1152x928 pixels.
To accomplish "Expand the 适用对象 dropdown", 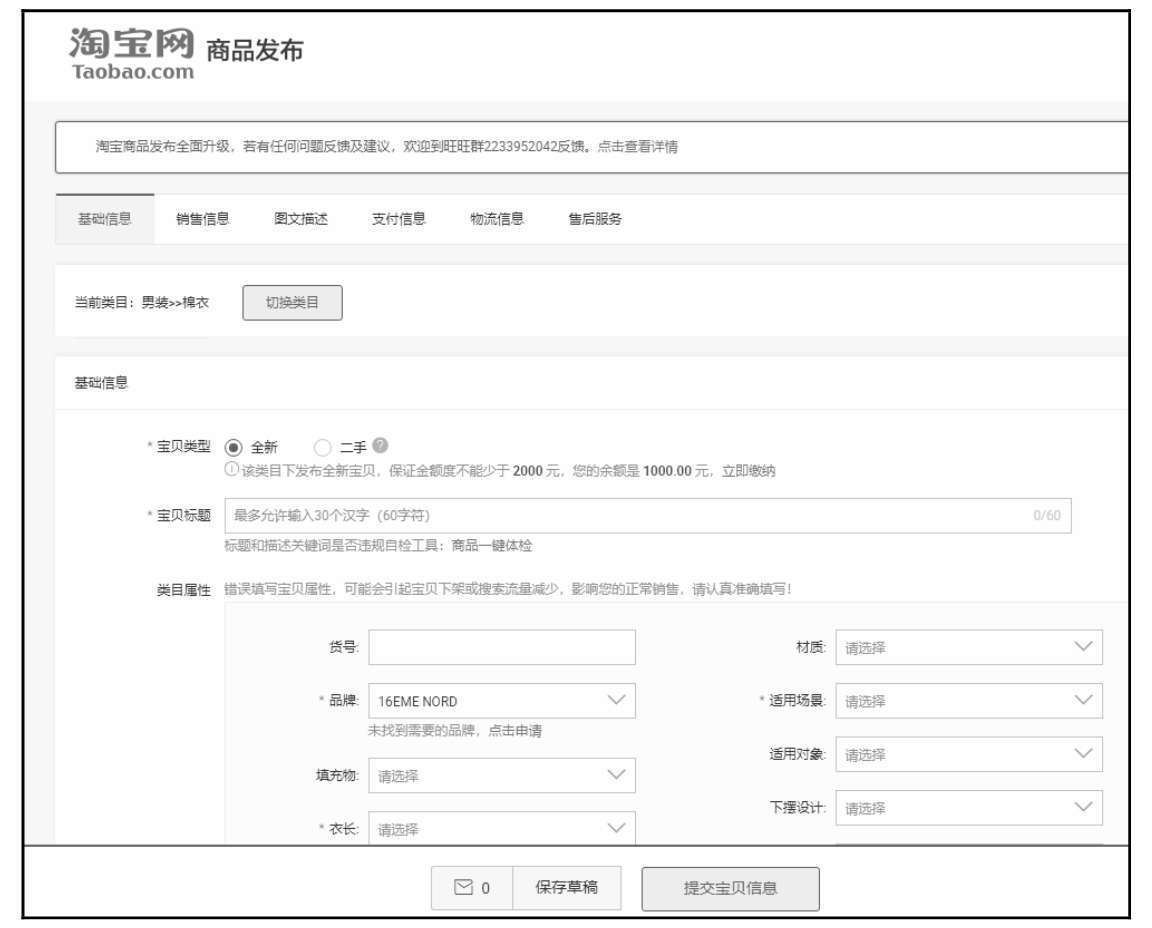I will (x=968, y=754).
